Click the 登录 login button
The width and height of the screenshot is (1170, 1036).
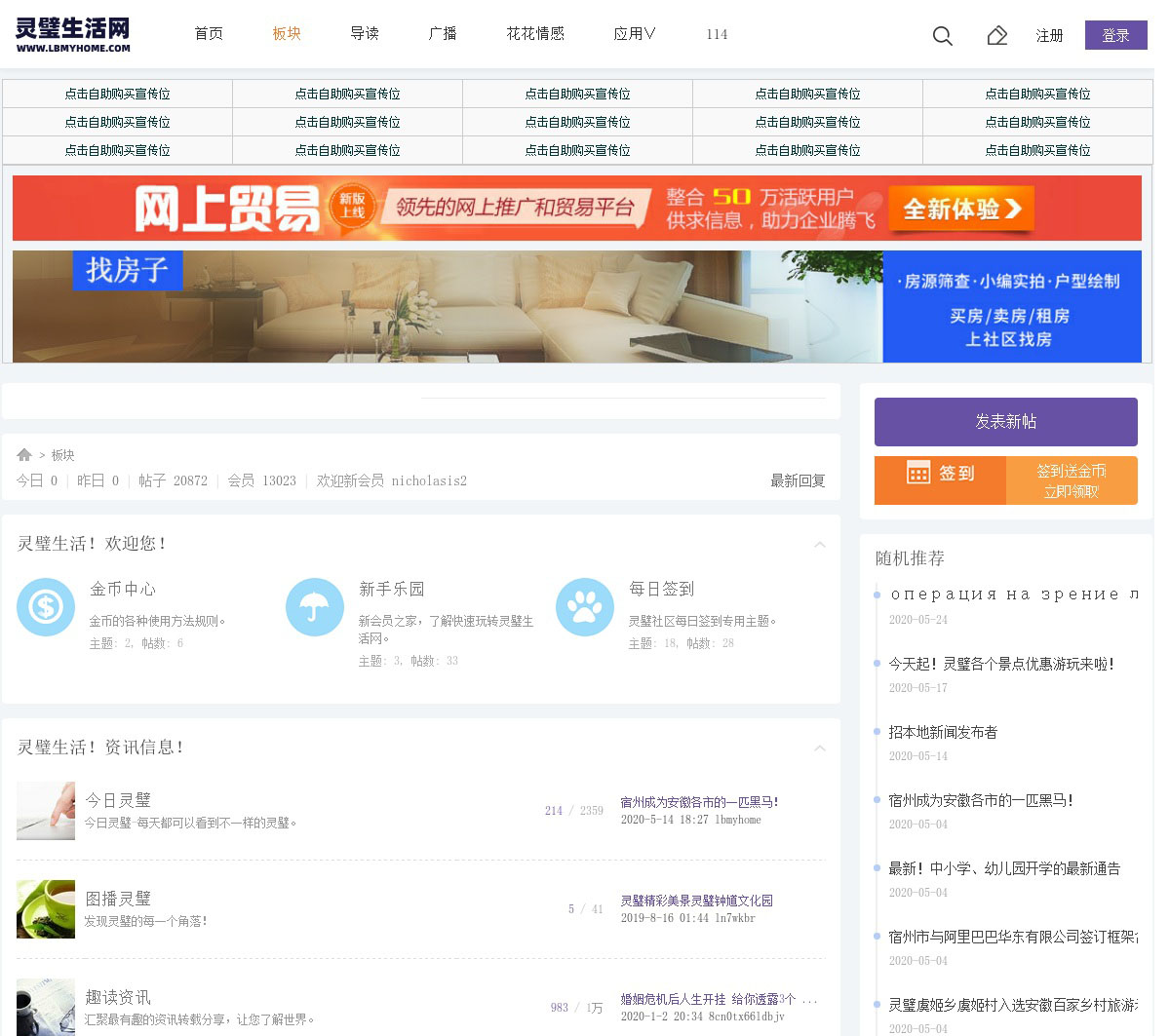[1115, 35]
